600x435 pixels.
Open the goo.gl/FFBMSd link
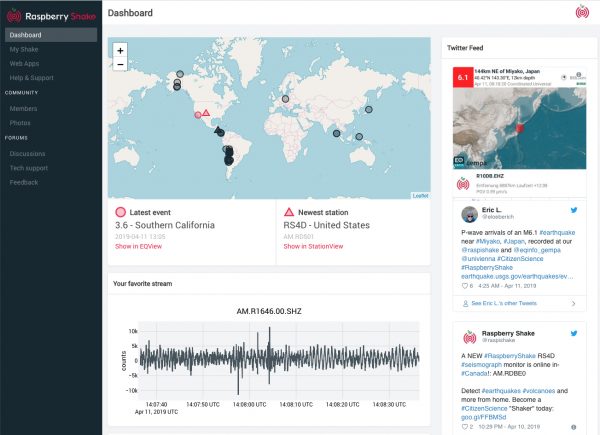[484, 417]
